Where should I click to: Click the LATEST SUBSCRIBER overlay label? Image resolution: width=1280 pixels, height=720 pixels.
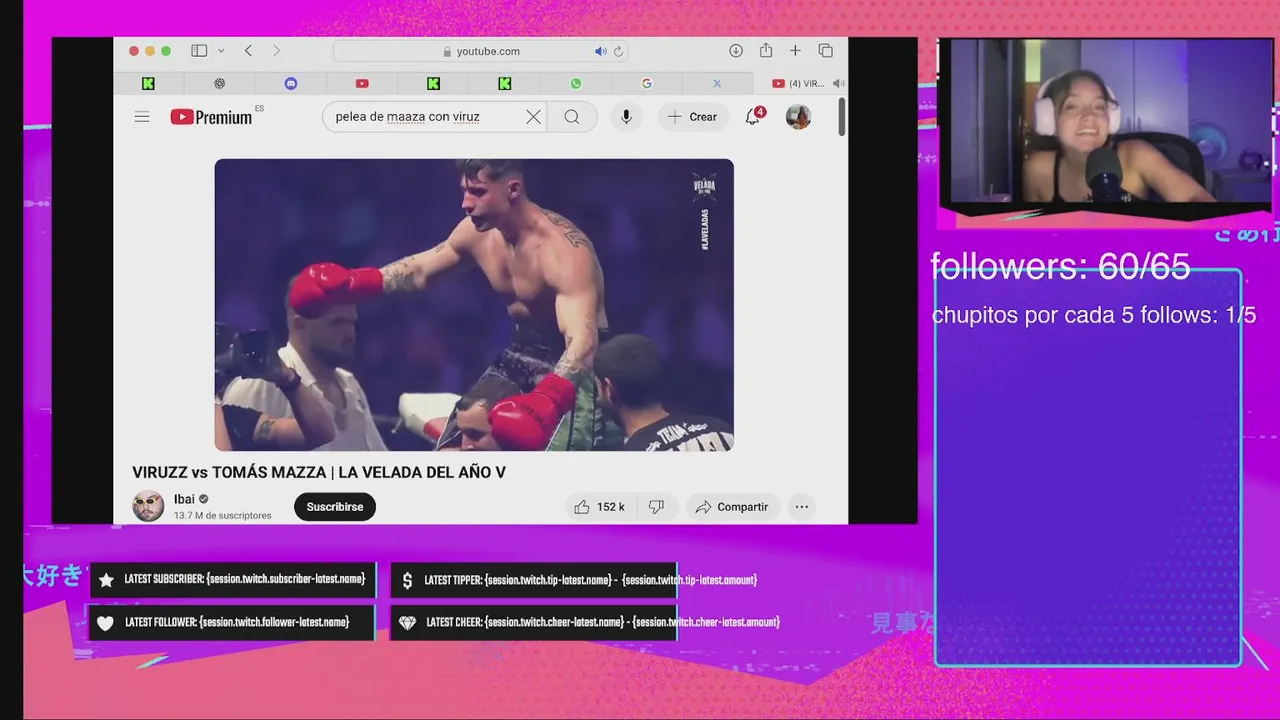[x=232, y=580]
